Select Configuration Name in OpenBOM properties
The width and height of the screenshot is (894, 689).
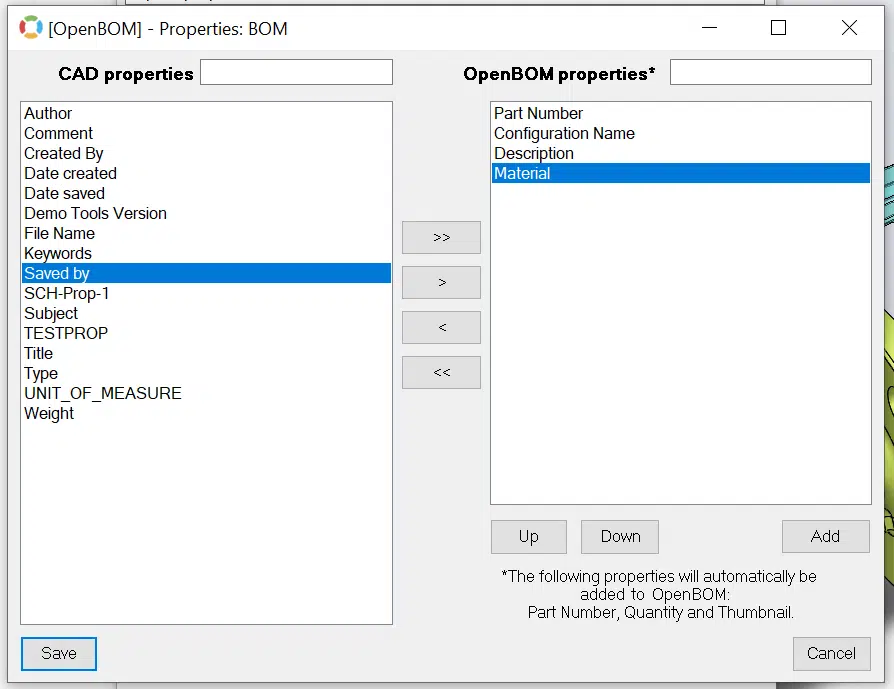pyautogui.click(x=681, y=133)
